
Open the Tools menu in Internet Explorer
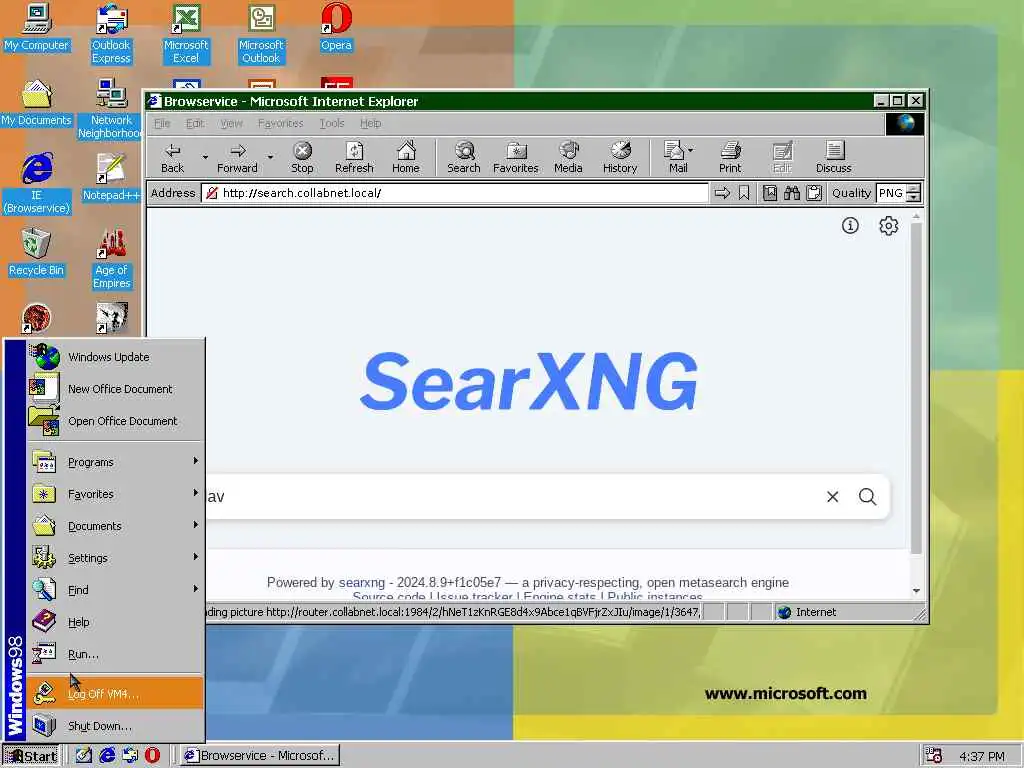click(332, 123)
